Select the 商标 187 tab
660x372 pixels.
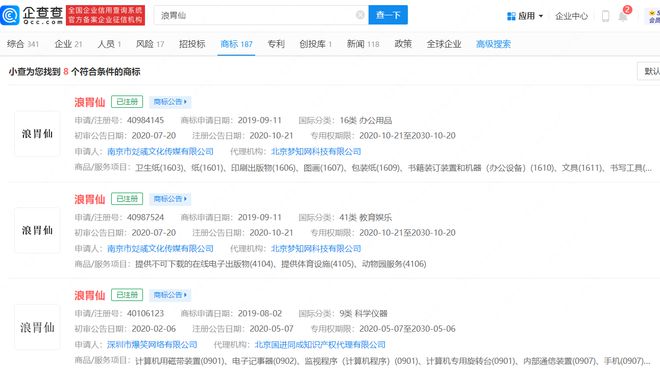237,44
